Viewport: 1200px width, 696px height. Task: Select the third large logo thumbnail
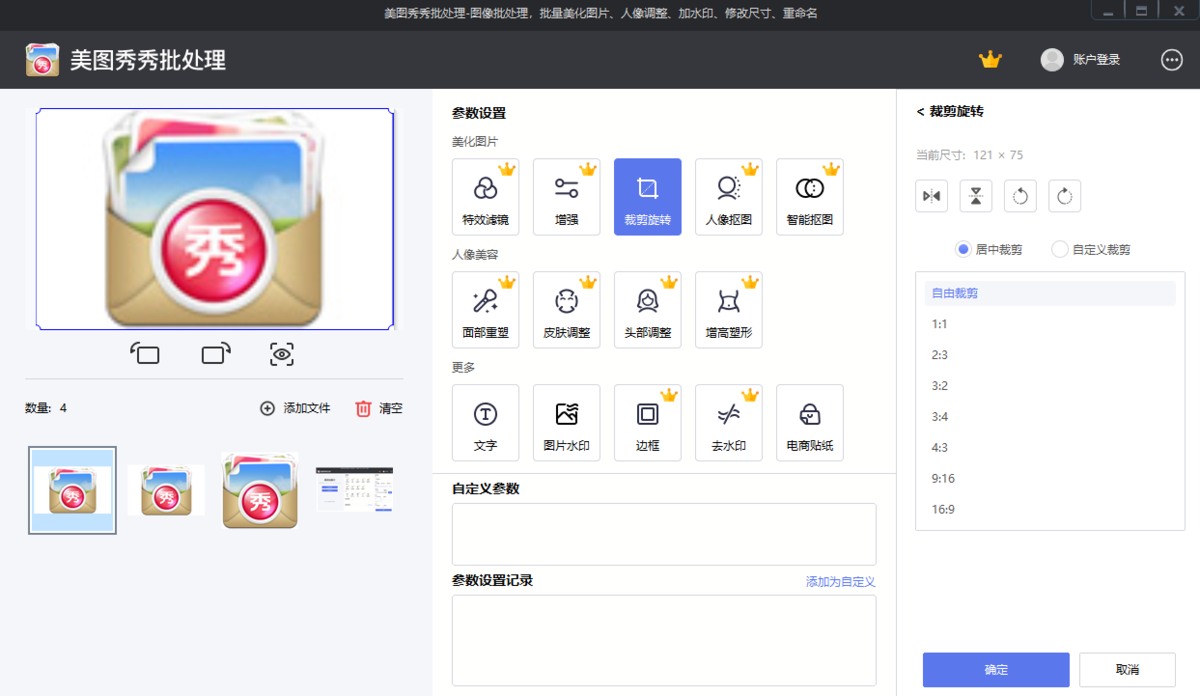click(x=260, y=490)
